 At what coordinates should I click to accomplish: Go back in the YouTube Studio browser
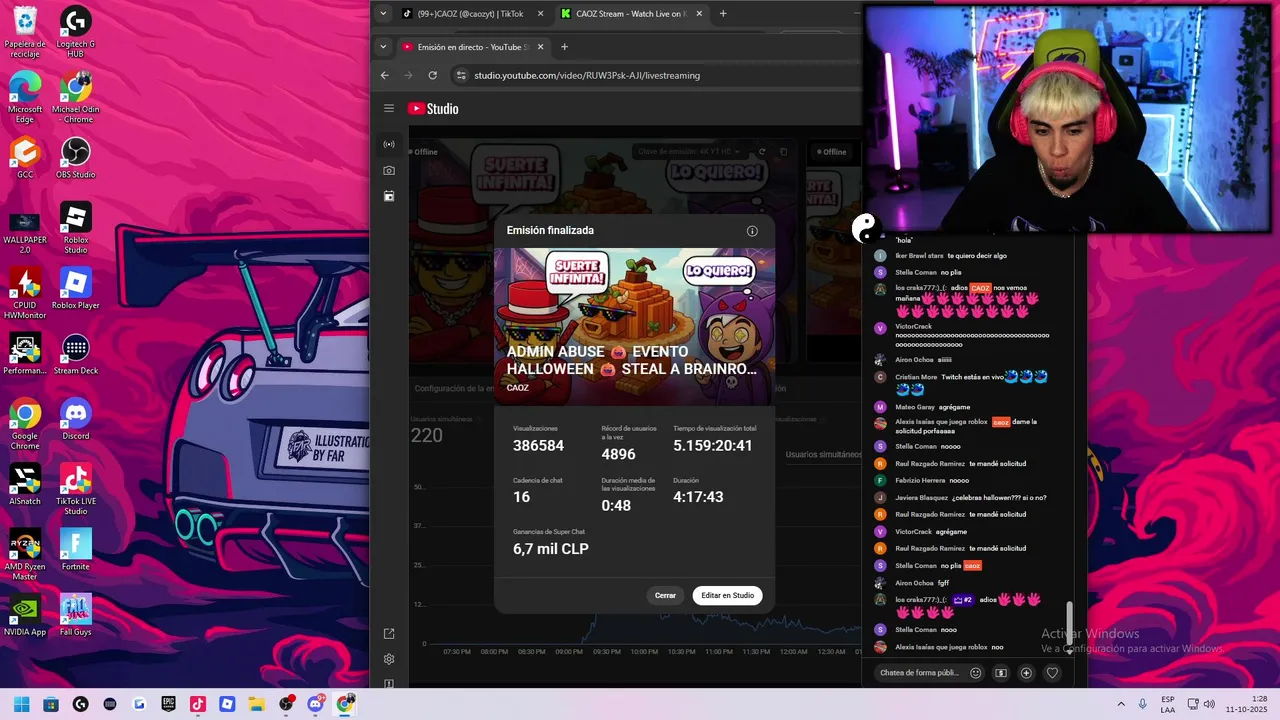[x=385, y=75]
